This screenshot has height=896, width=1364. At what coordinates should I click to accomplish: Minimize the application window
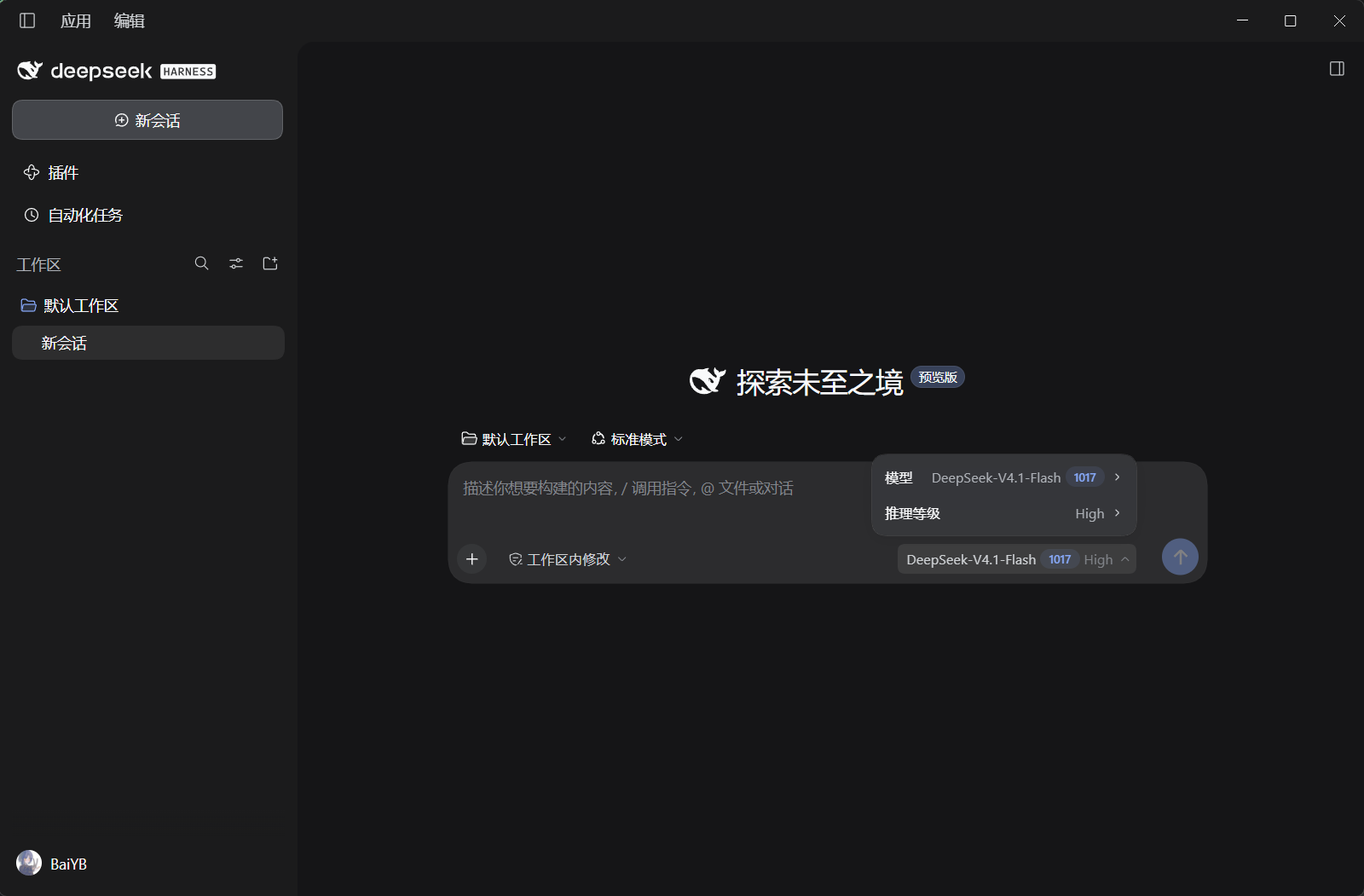(1243, 20)
